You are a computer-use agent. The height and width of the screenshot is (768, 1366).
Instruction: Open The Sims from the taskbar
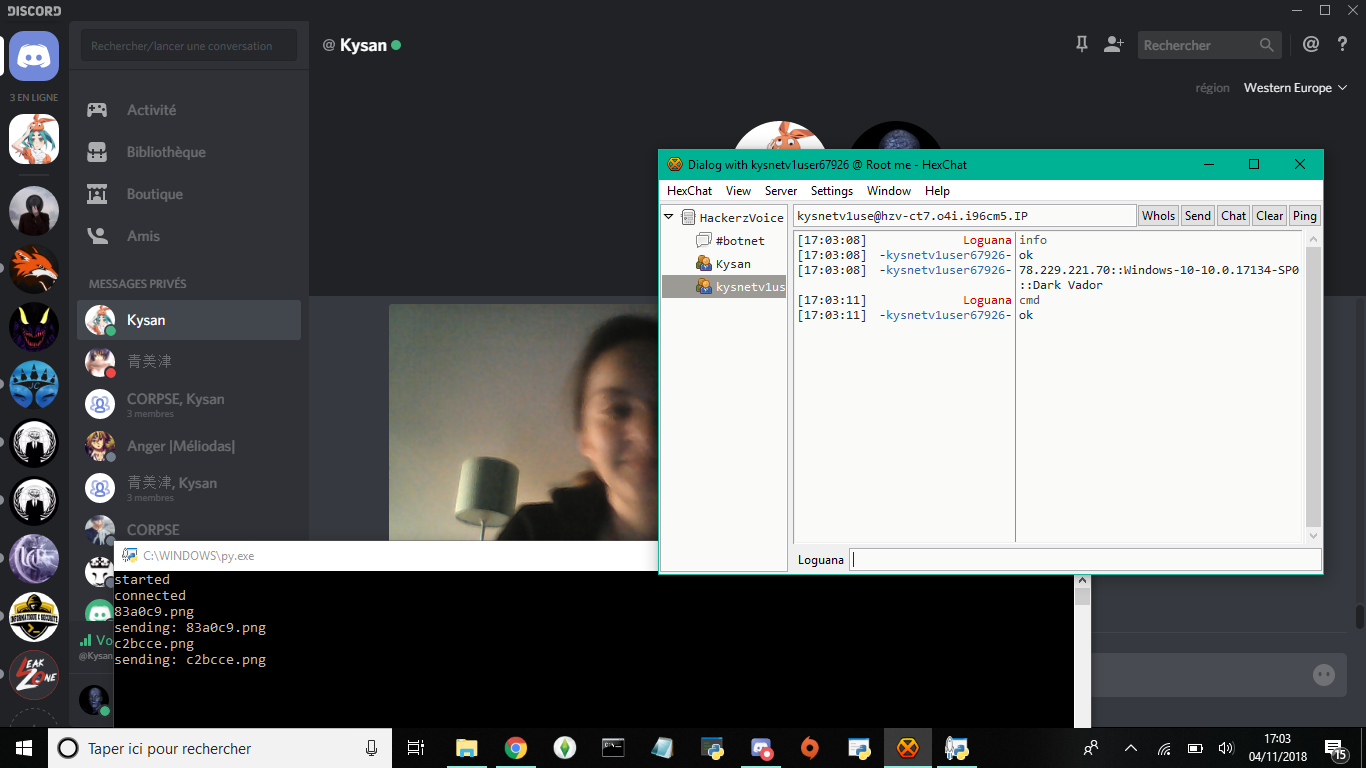564,748
